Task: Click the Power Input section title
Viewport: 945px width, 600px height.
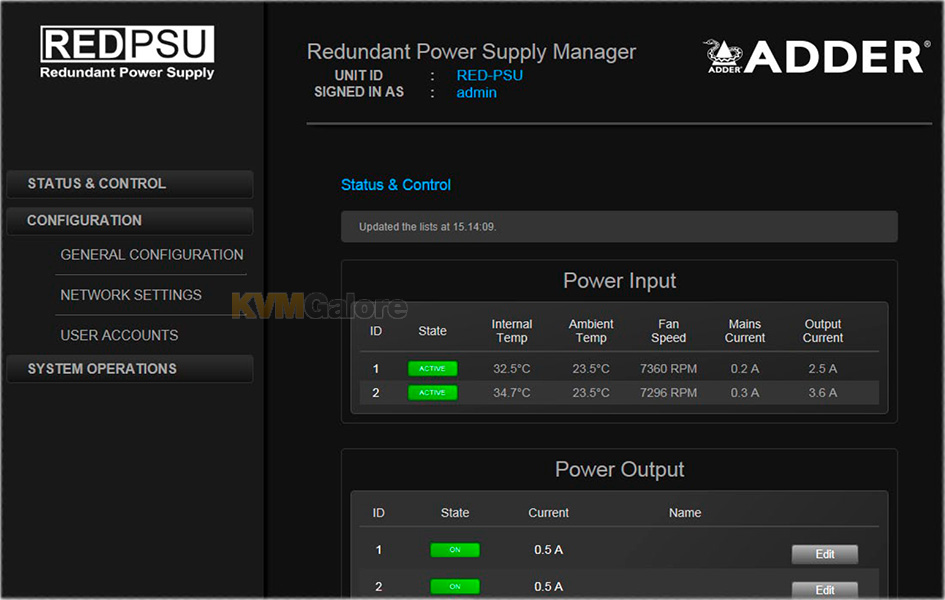Action: 620,281
